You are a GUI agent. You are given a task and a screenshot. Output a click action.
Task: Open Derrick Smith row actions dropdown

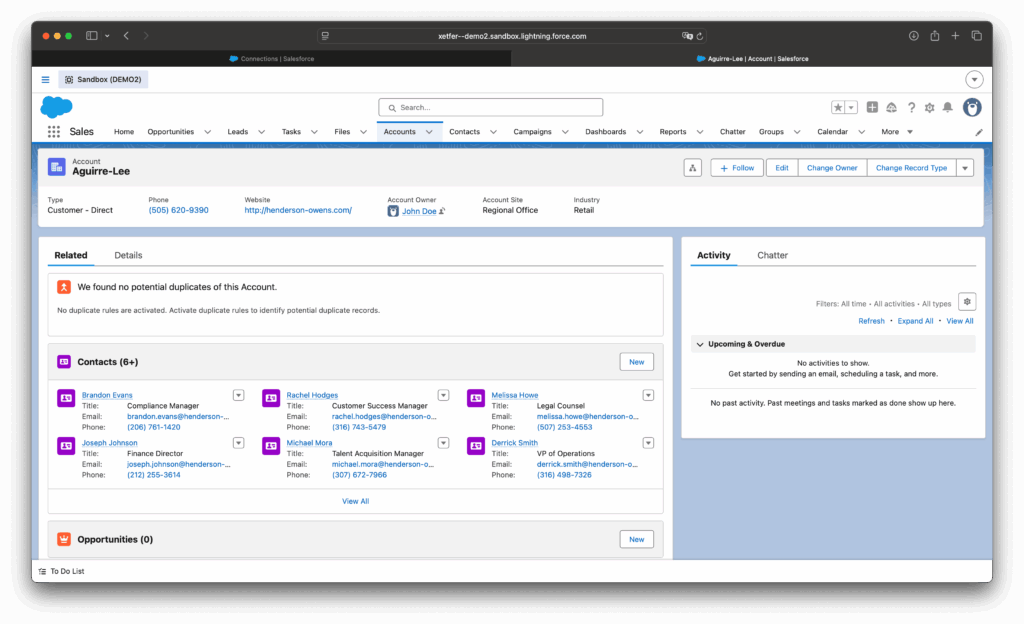click(x=648, y=443)
